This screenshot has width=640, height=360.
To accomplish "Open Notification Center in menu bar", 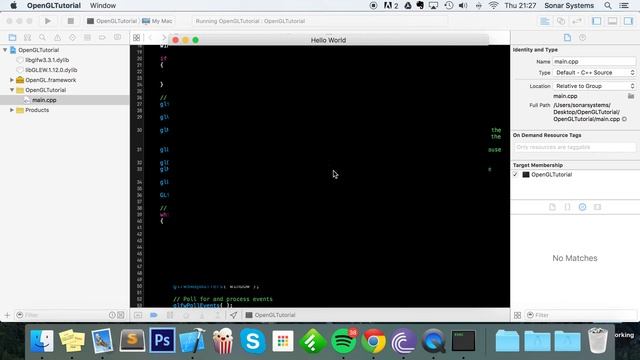I will [624, 6].
